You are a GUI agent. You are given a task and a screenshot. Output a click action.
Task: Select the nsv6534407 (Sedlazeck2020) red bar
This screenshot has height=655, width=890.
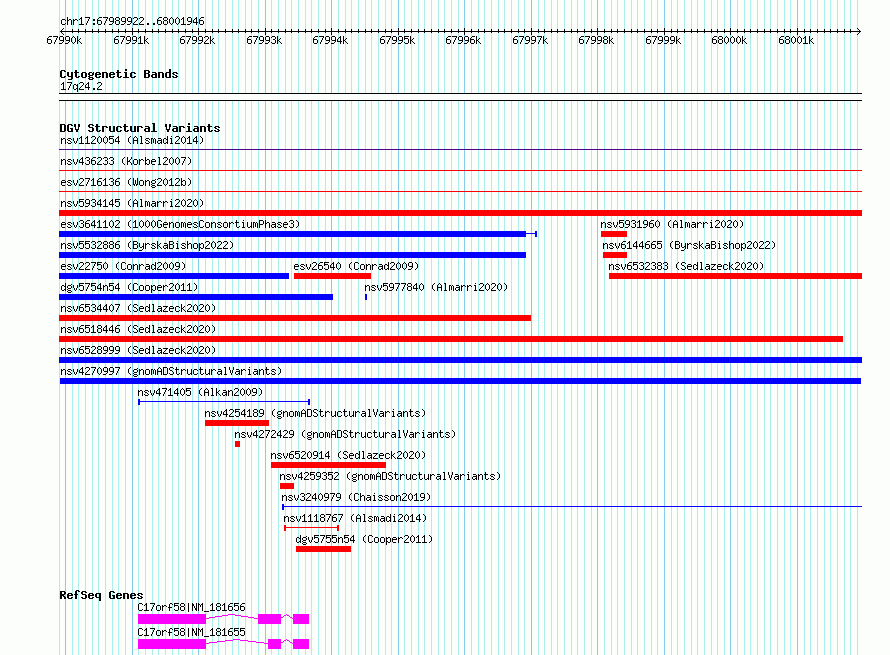(x=295, y=318)
